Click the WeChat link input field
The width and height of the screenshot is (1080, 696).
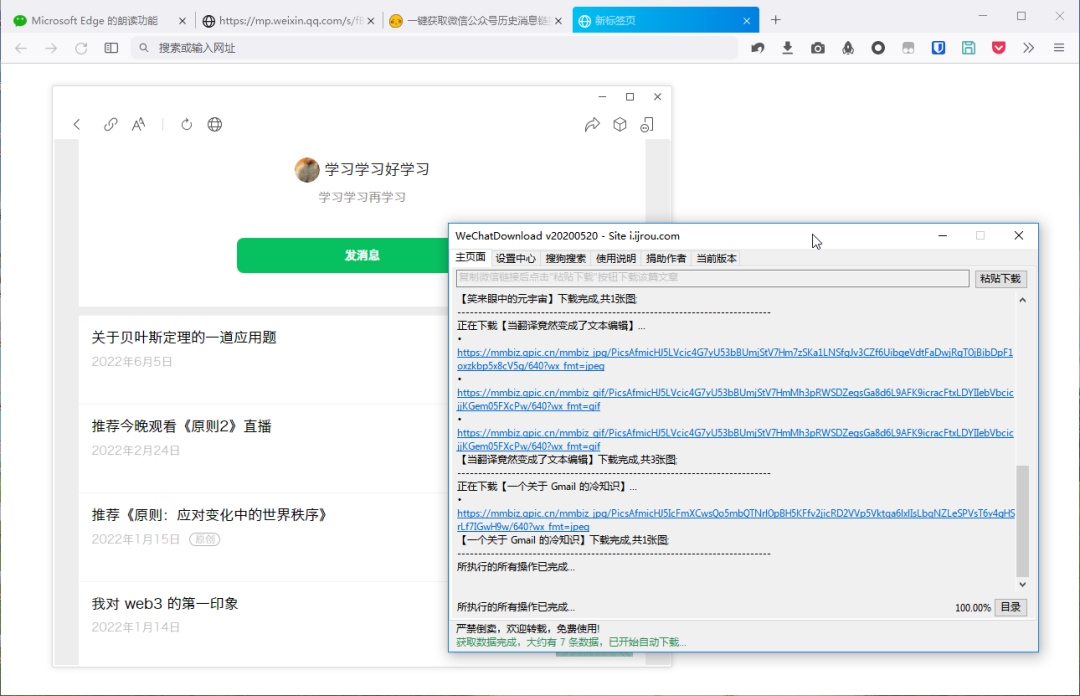click(712, 278)
